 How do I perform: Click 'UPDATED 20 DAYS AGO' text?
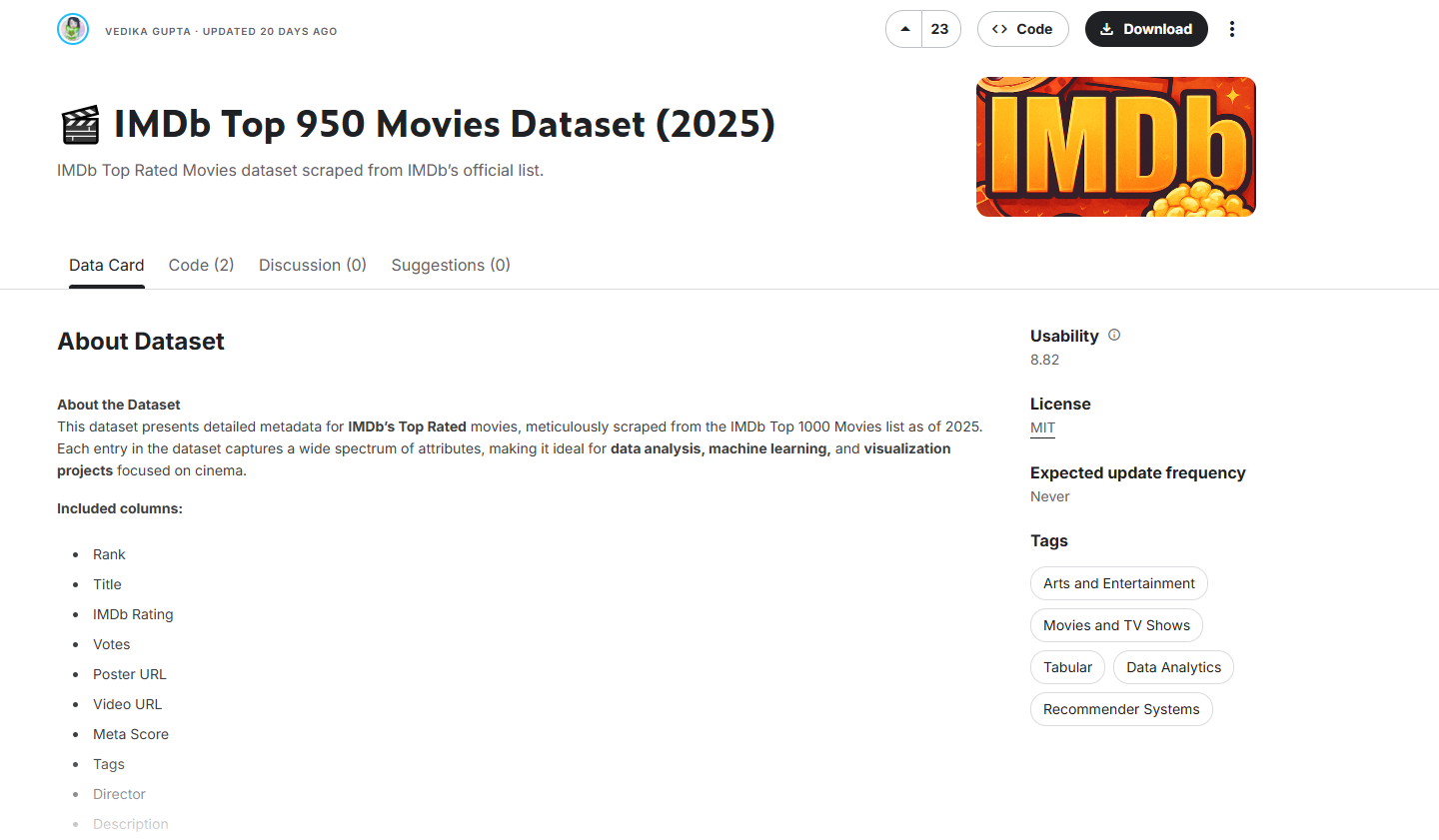click(x=270, y=31)
